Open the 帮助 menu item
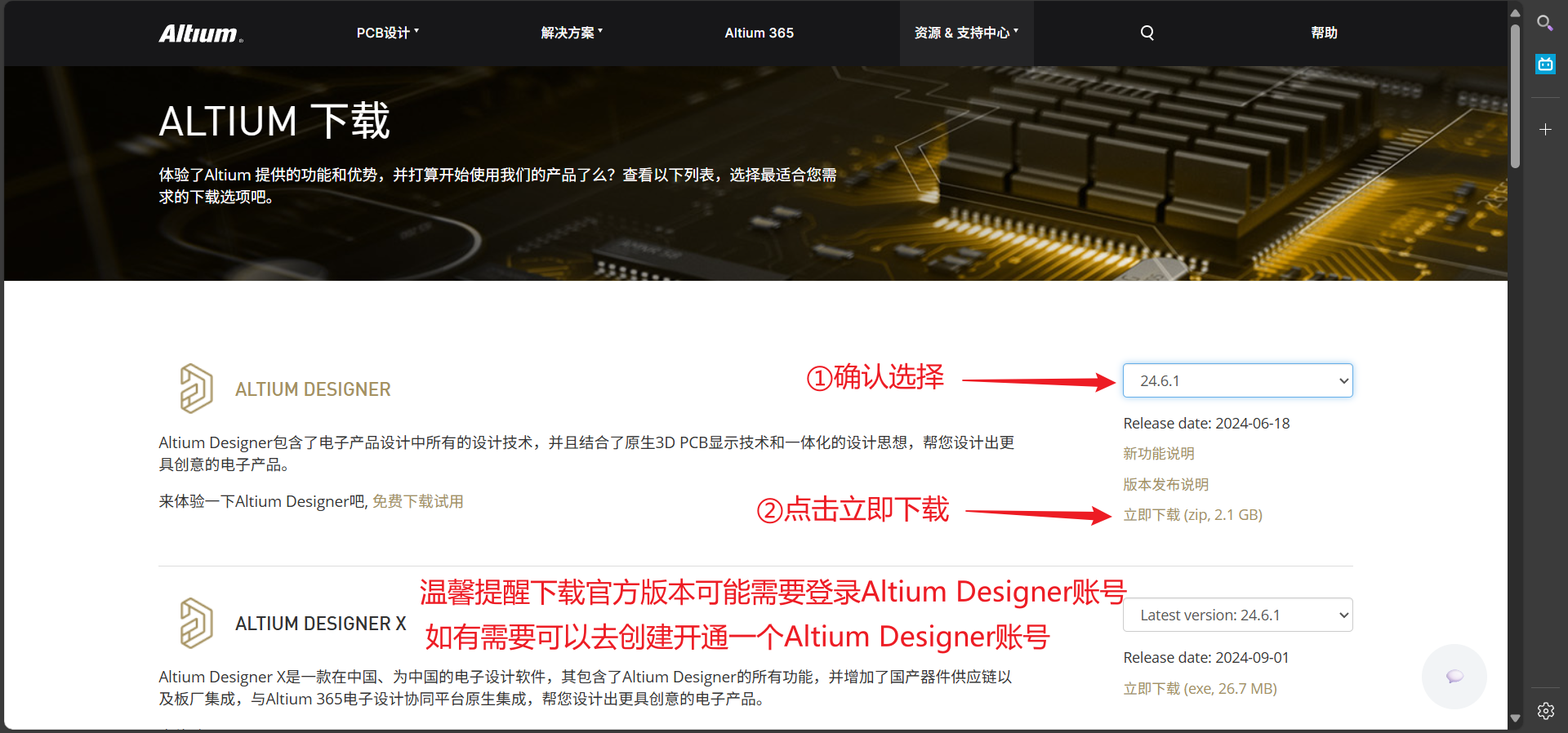Image resolution: width=1568 pixels, height=733 pixels. (1324, 33)
